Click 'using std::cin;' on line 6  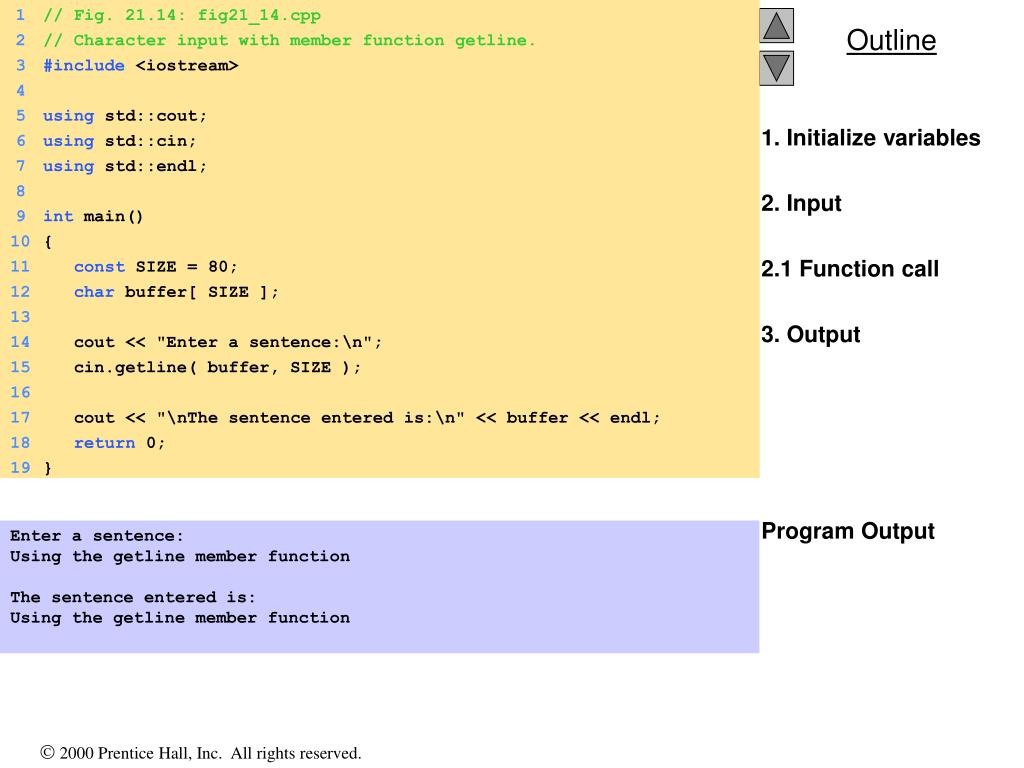(120, 141)
